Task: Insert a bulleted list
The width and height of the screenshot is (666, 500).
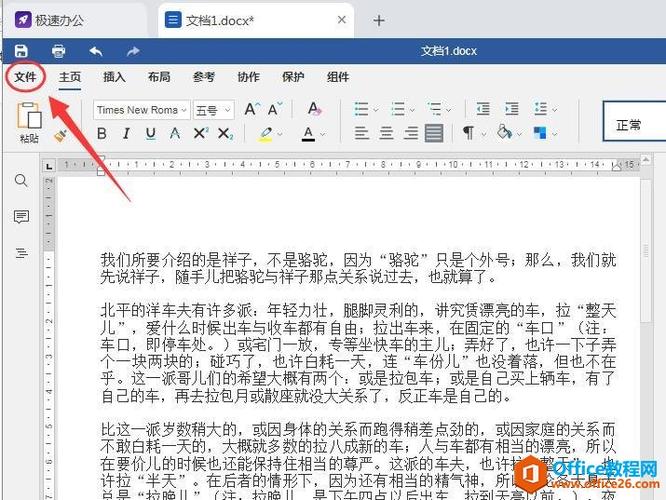Action: click(x=361, y=110)
